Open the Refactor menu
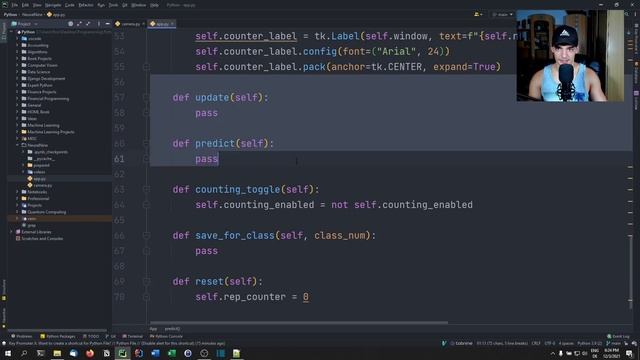This screenshot has width=640, height=360. [86, 5]
